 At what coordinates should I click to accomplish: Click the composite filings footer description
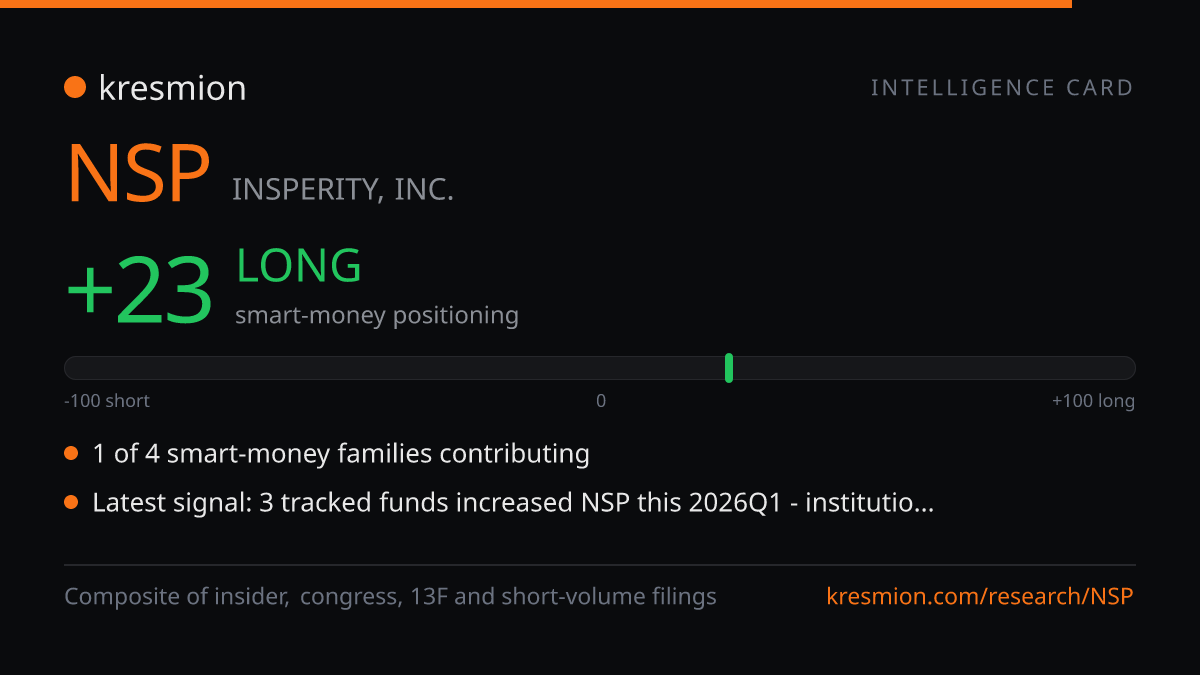[x=391, y=597]
